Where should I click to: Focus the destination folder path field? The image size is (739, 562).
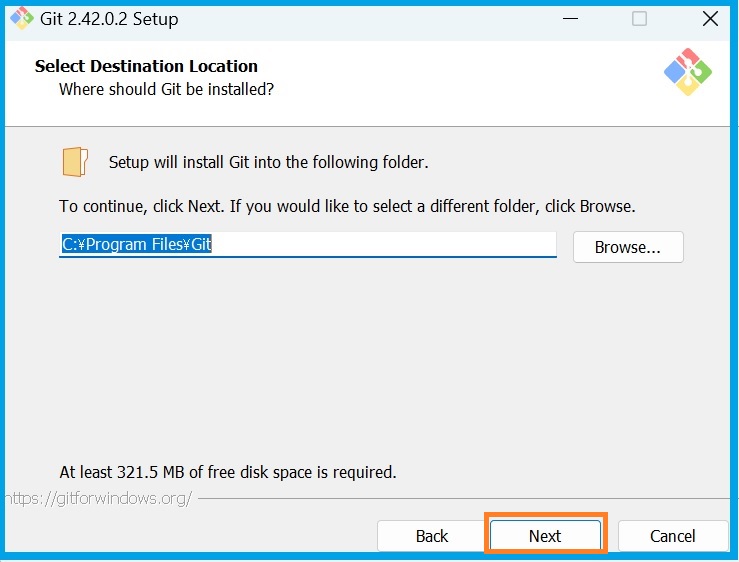(380, 245)
